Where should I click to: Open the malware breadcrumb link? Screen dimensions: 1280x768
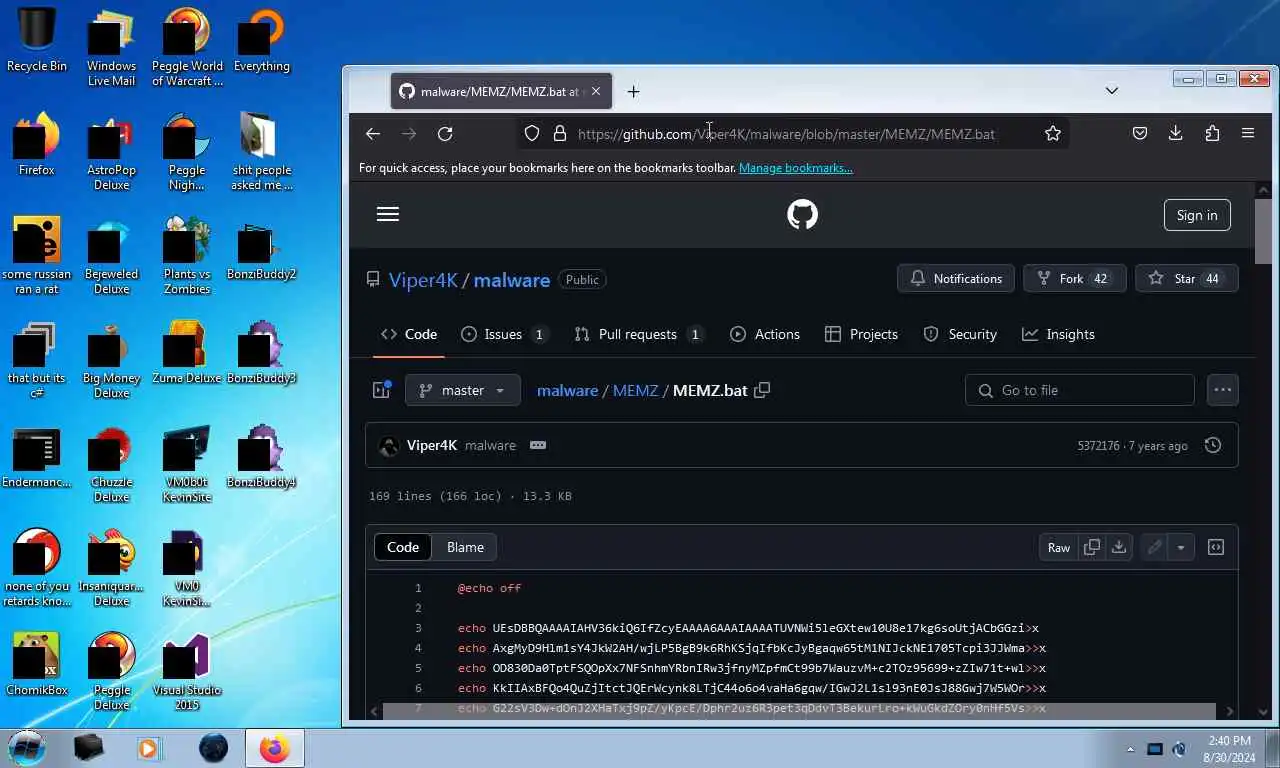[x=567, y=390]
